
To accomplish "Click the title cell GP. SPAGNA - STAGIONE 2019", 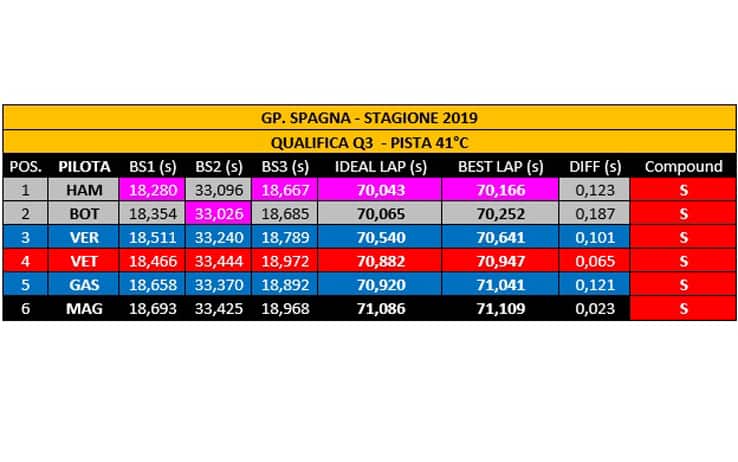I will click(368, 118).
